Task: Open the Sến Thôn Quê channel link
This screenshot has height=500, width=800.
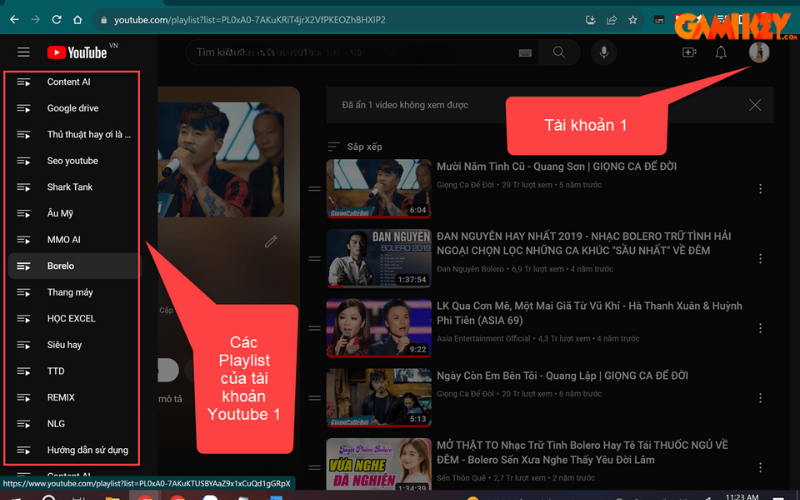Action: click(461, 478)
